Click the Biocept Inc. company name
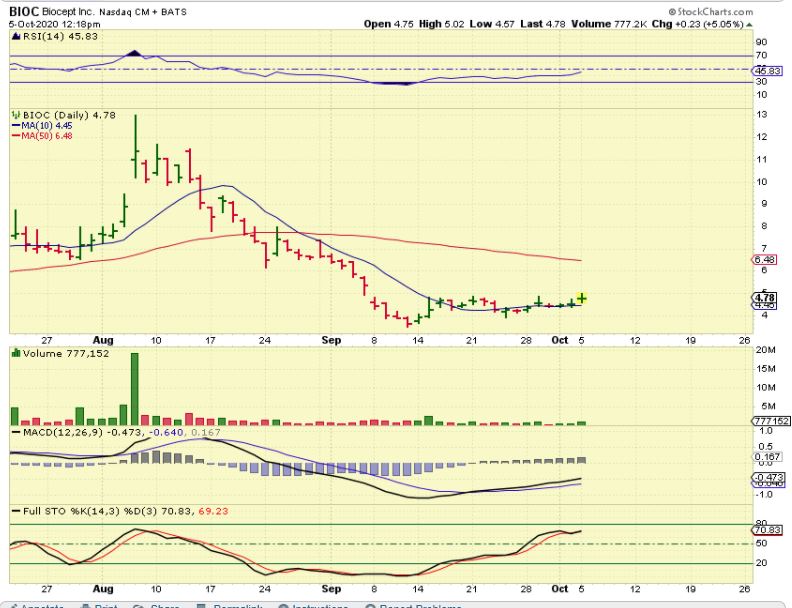 [x=68, y=12]
